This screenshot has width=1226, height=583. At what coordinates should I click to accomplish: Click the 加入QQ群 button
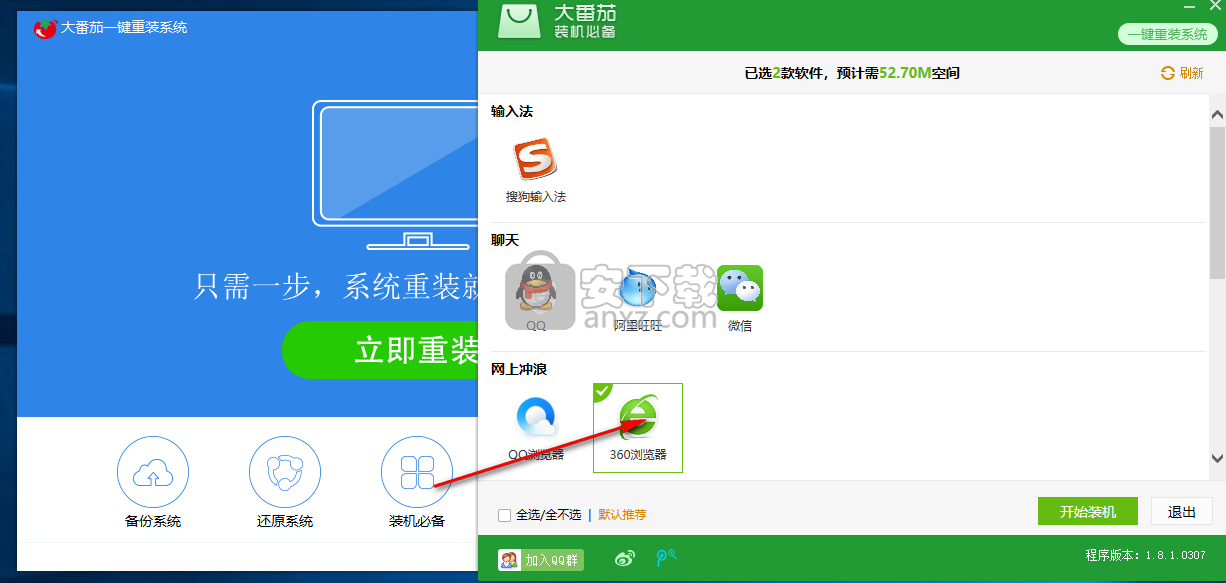click(541, 560)
